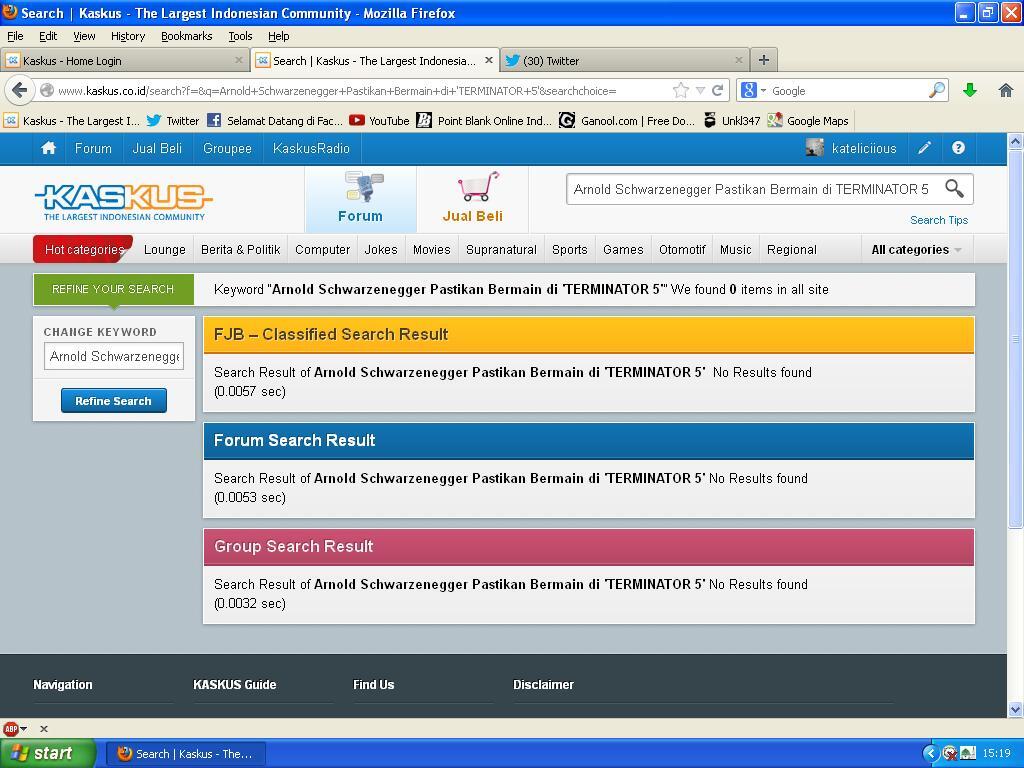
Task: Open the Windows start button
Action: click(x=47, y=753)
